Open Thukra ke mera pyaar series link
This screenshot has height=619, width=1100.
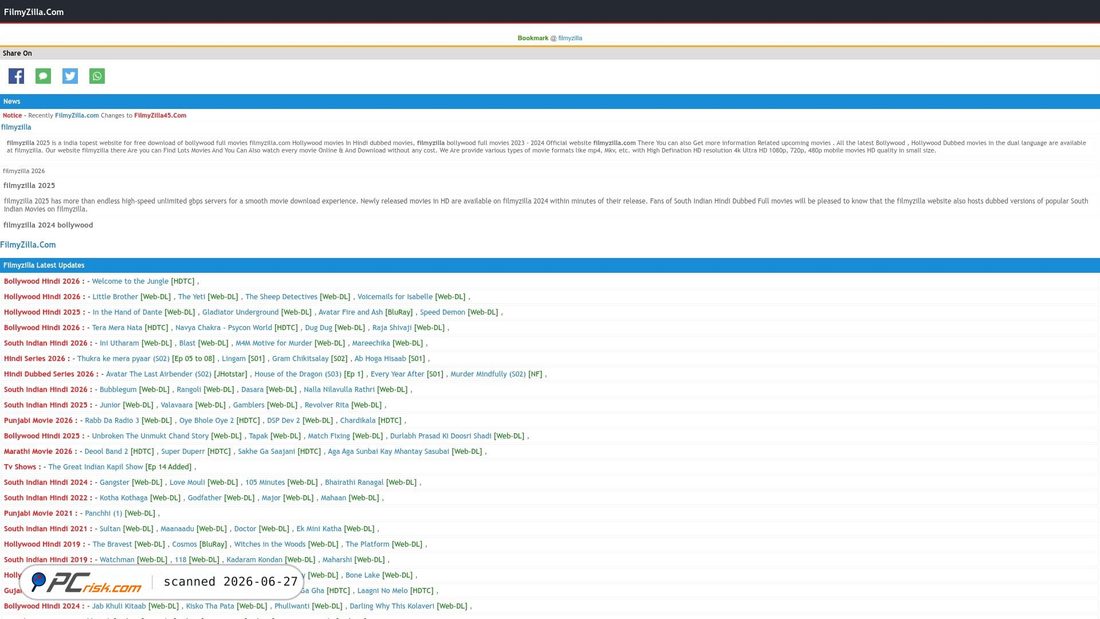(123, 359)
